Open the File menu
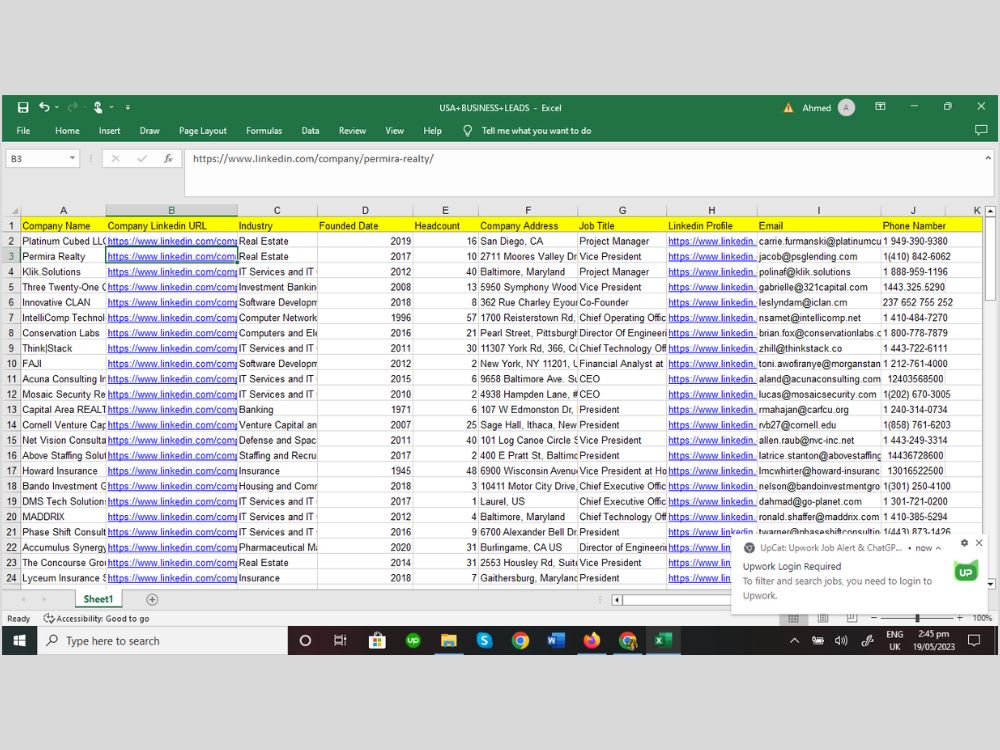This screenshot has height=750, width=1000. [24, 131]
